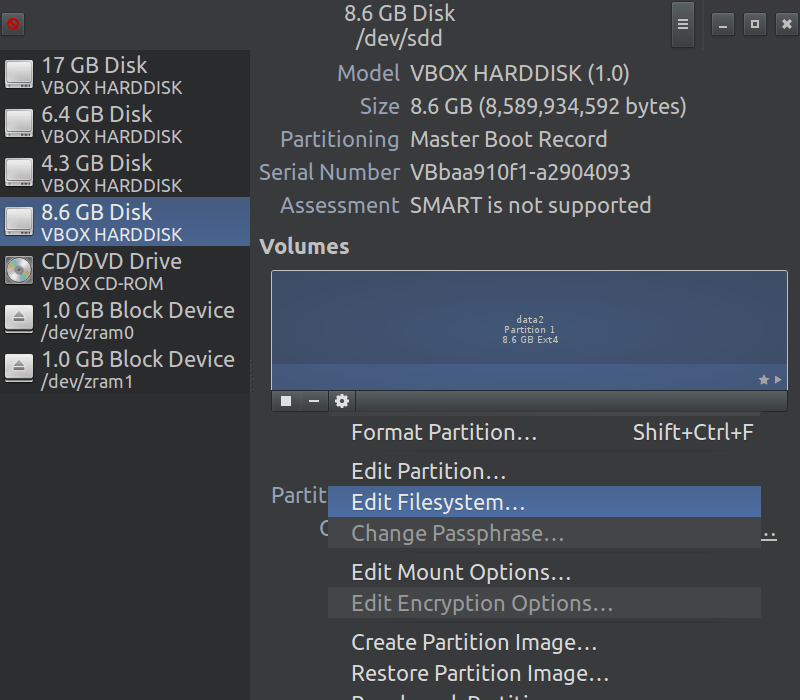Screen dimensions: 800x700
Task: Choose Format Partition from the menu
Action: point(444,432)
